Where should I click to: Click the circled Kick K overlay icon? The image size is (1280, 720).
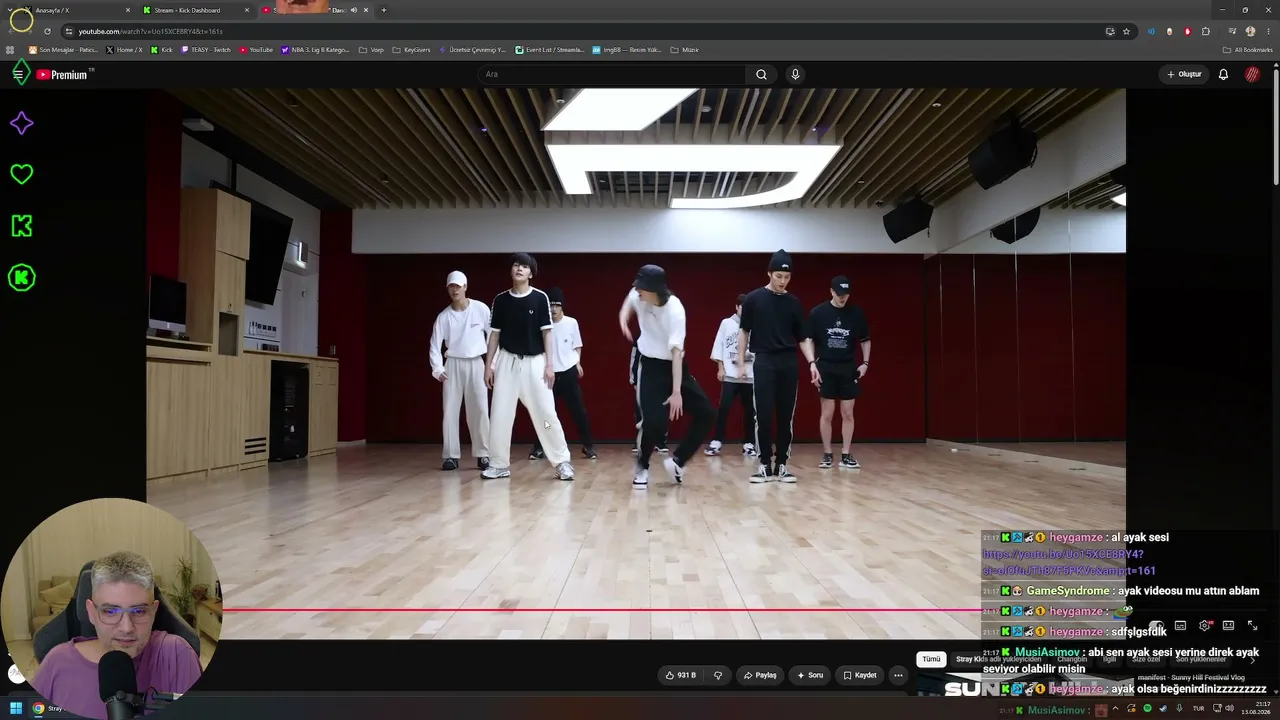[21, 278]
